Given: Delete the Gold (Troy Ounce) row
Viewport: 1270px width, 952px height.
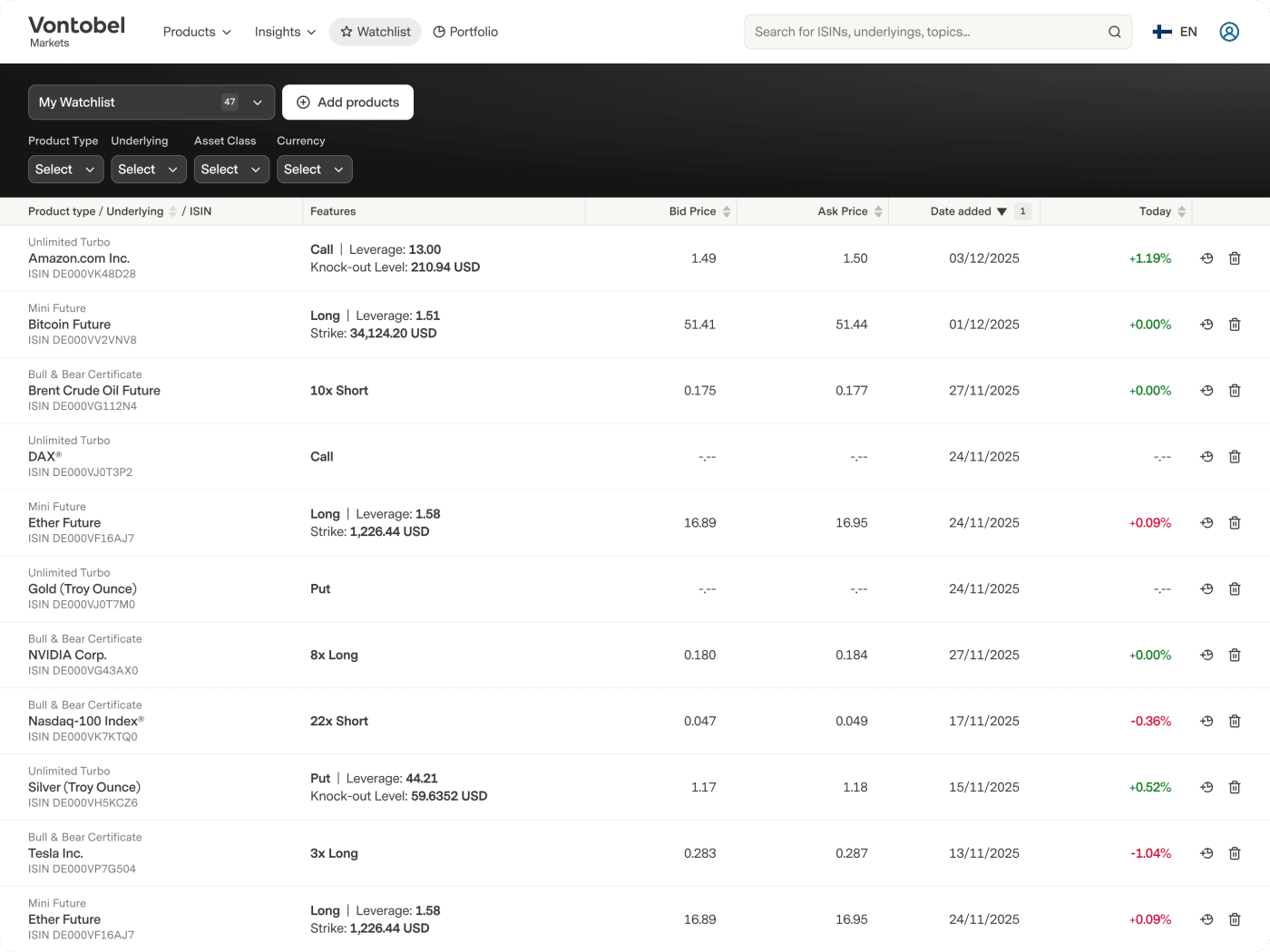Looking at the screenshot, I should (x=1235, y=589).
